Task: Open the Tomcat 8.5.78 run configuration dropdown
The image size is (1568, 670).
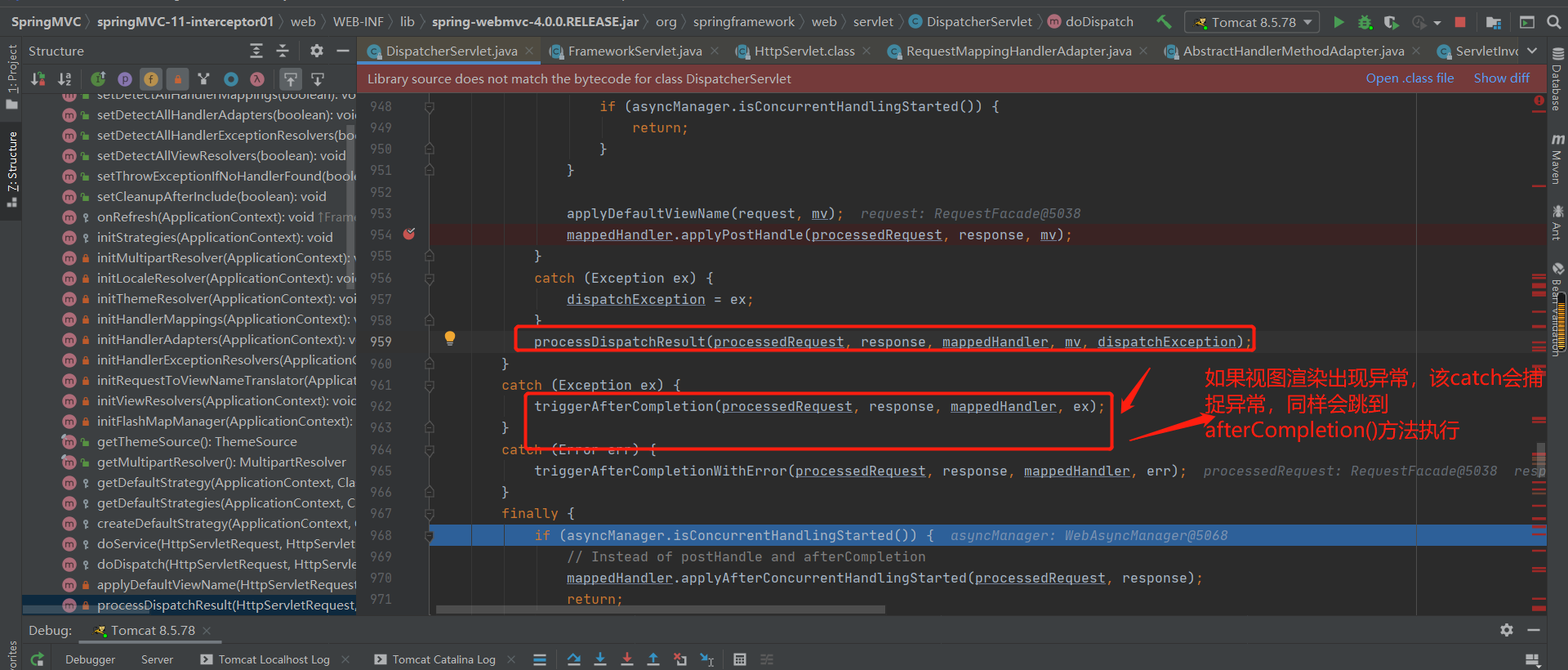Action: pos(1253,22)
